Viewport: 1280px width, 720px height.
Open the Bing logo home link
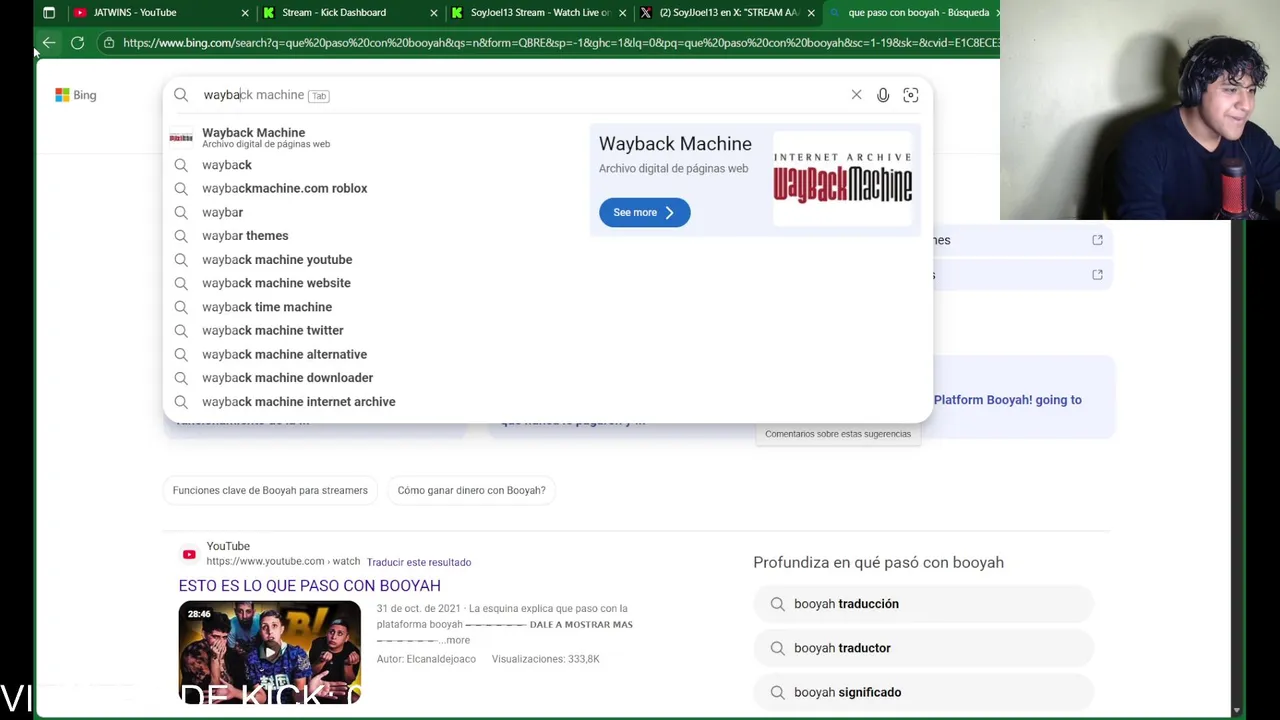click(76, 95)
